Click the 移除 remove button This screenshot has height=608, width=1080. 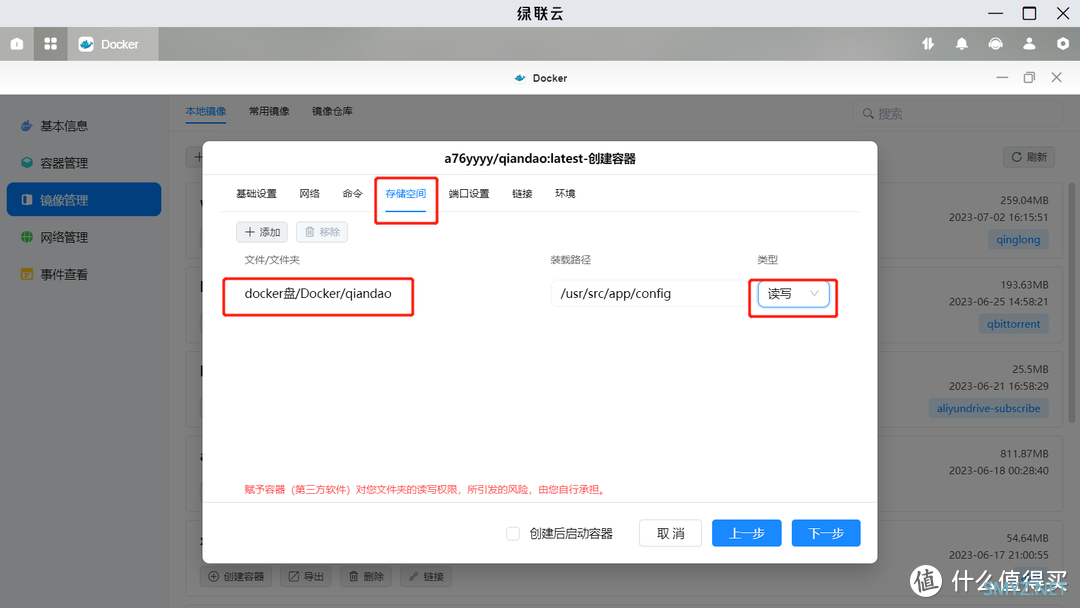click(322, 232)
